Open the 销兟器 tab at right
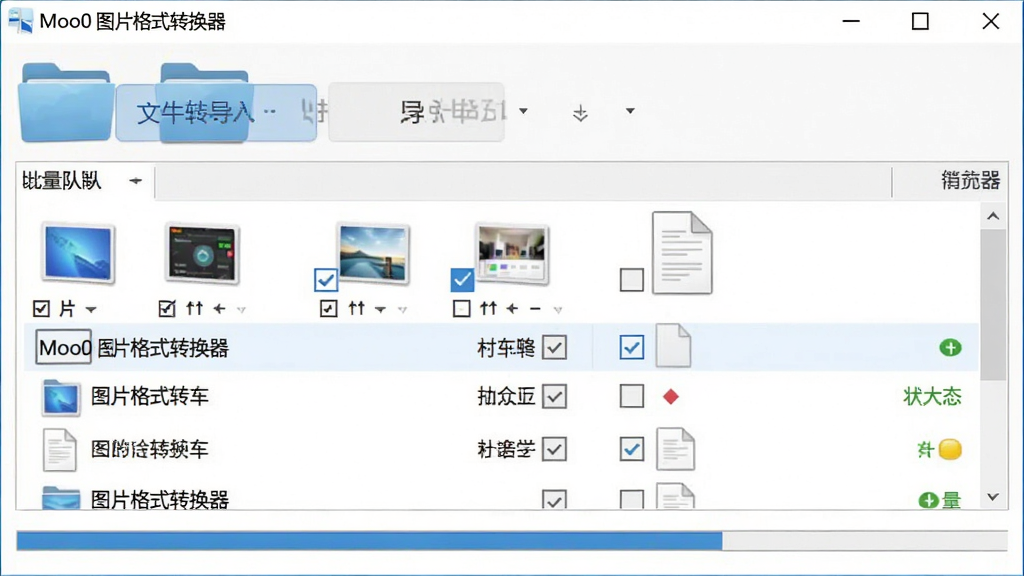The image size is (1024, 576). click(970, 180)
